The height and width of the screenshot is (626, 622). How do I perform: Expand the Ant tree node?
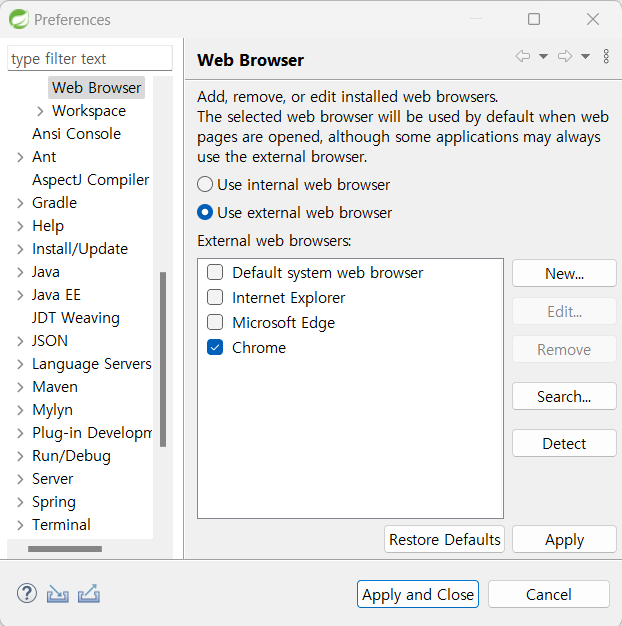(x=20, y=157)
